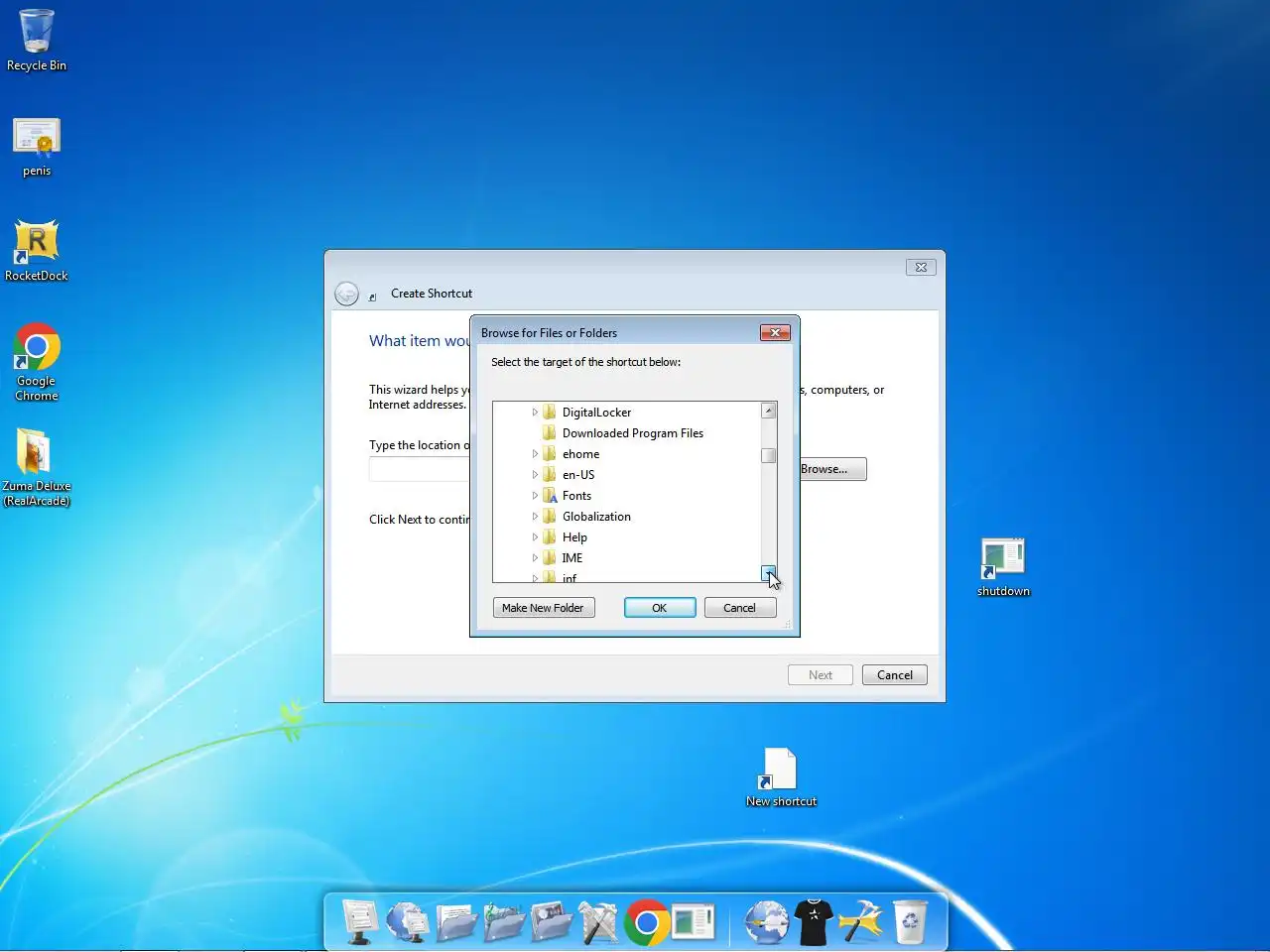Select the en-US folder in the tree
Viewport: 1270px width, 952px height.
point(578,474)
